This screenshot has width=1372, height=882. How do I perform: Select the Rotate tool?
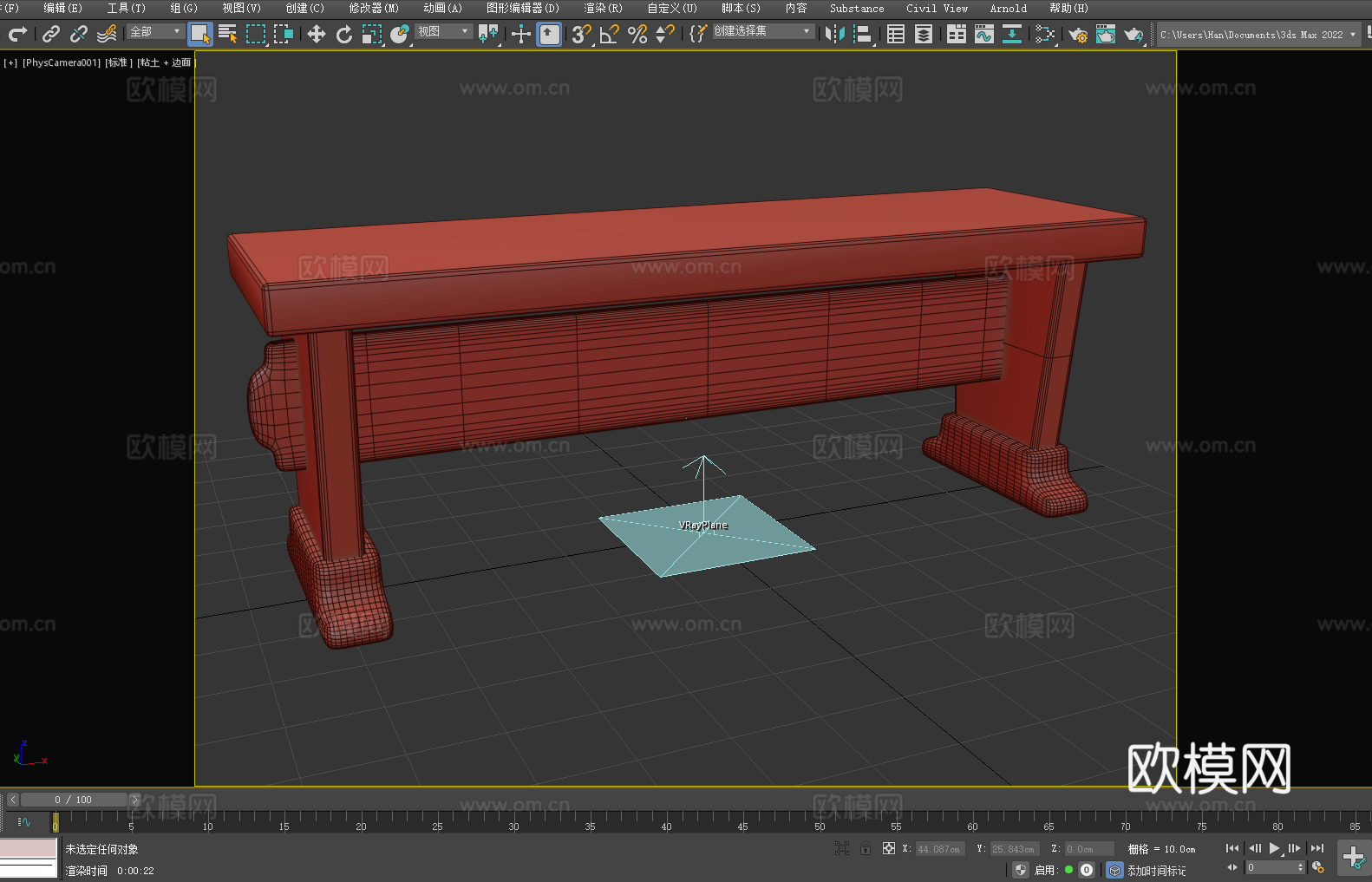point(344,34)
